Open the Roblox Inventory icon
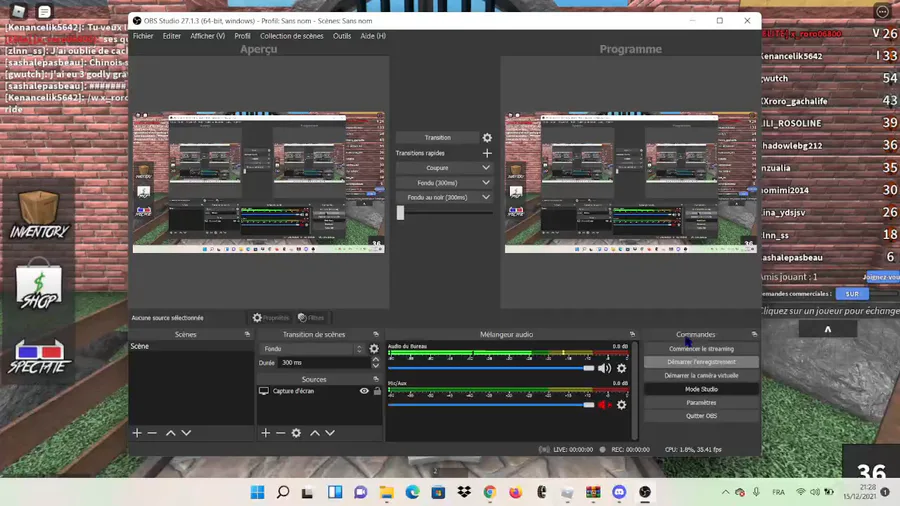This screenshot has width=900, height=506. [38, 215]
